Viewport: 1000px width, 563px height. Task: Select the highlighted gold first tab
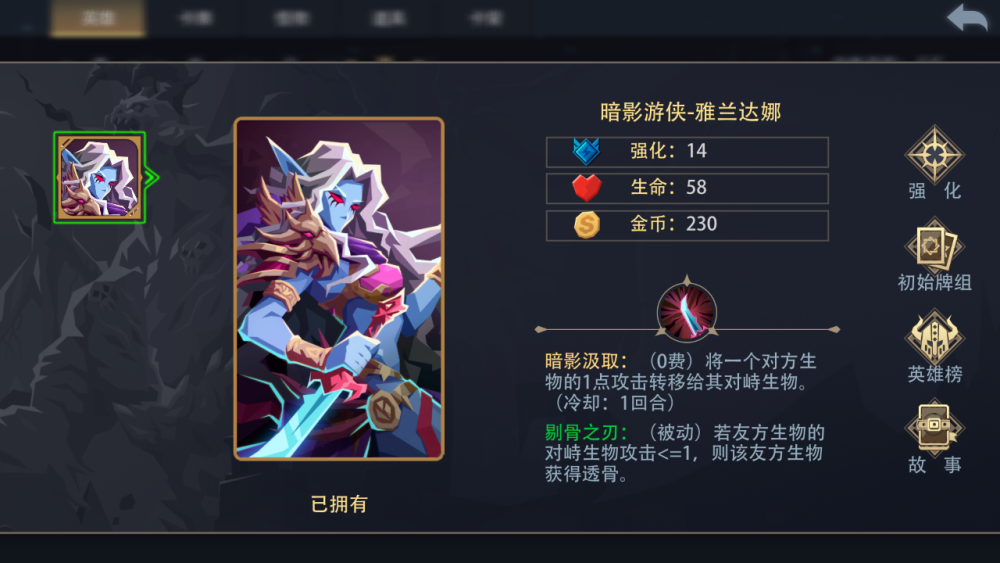[x=98, y=18]
